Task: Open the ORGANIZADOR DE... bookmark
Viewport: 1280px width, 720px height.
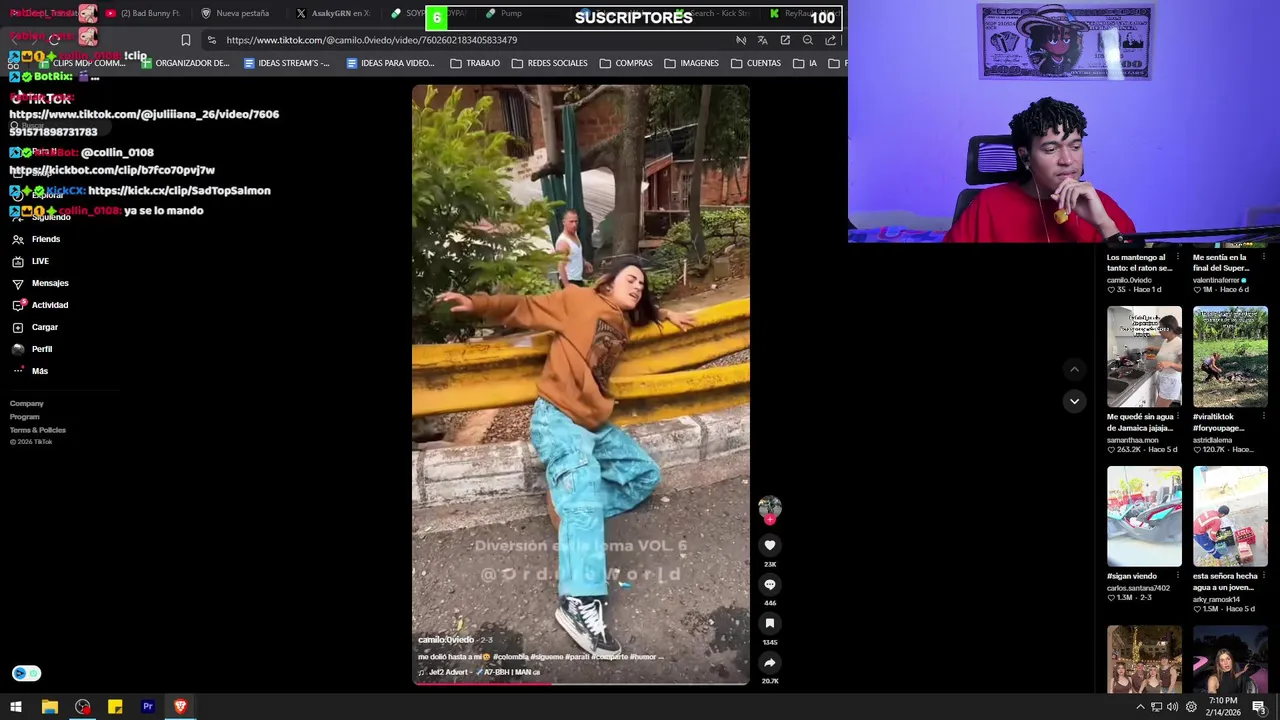Action: 186,63
